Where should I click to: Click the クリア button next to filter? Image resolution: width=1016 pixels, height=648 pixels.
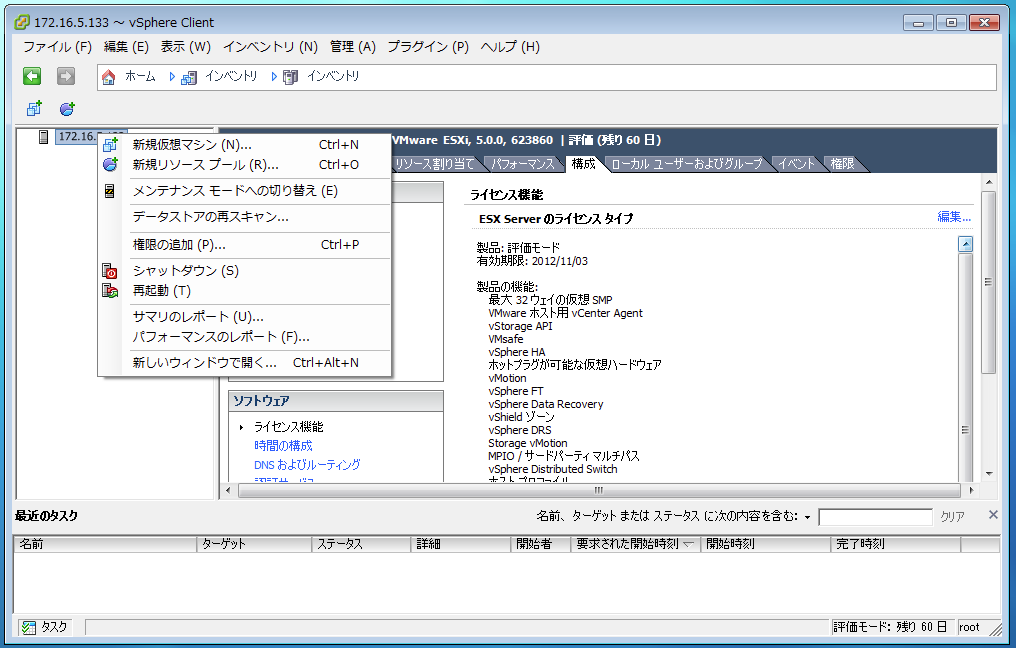pyautogui.click(x=952, y=516)
